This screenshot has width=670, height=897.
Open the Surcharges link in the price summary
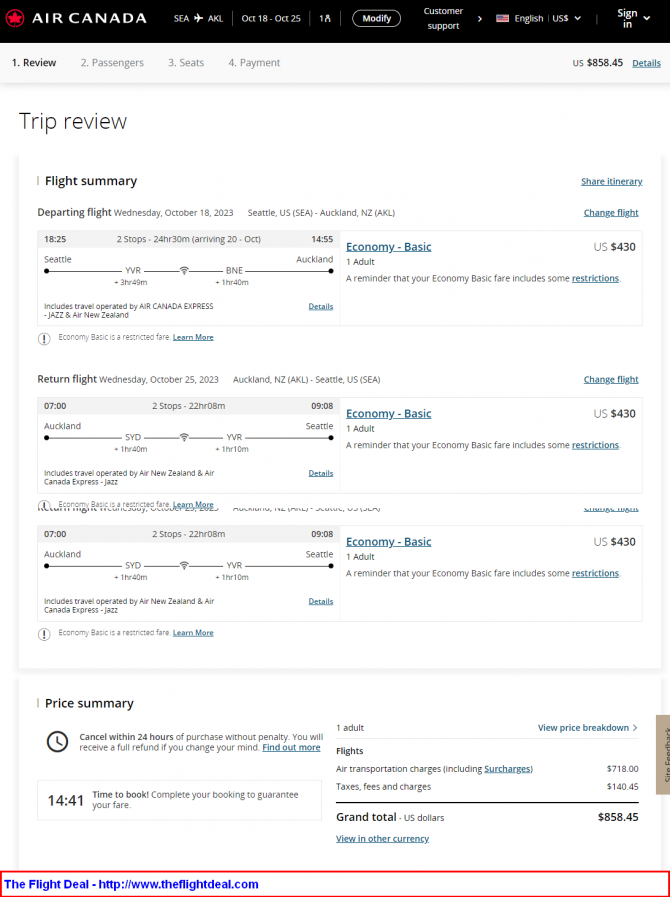coord(508,769)
